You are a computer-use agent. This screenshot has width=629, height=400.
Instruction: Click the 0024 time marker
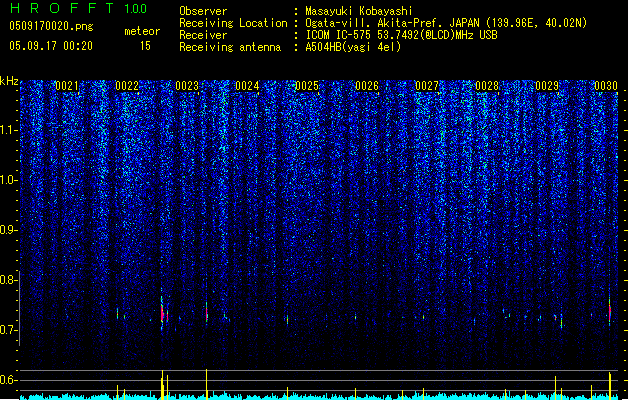(247, 86)
